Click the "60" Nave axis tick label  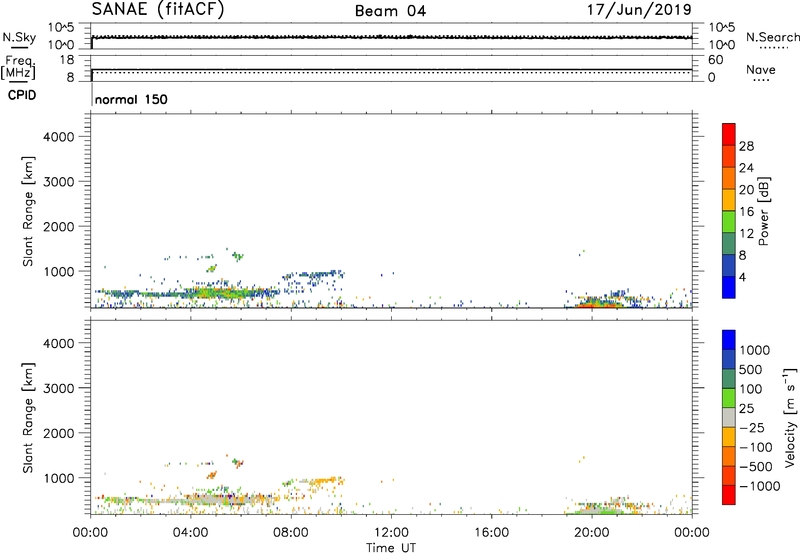click(716, 60)
